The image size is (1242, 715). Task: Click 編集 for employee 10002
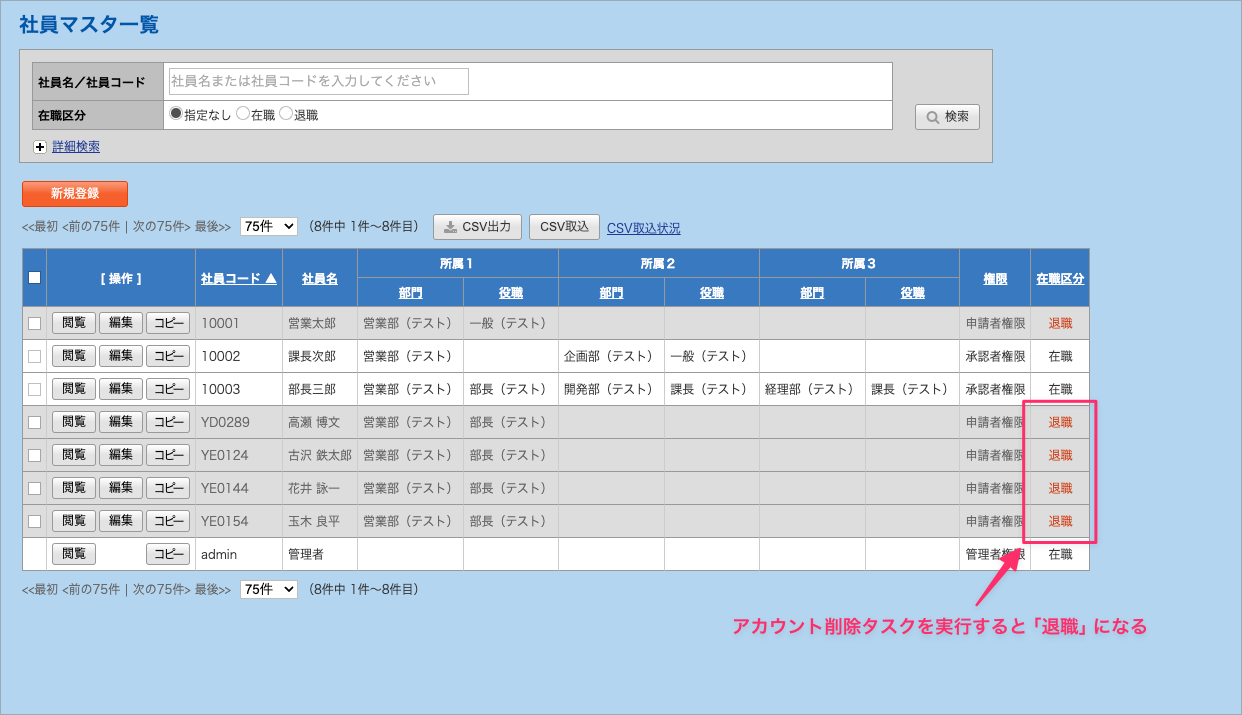(x=121, y=356)
